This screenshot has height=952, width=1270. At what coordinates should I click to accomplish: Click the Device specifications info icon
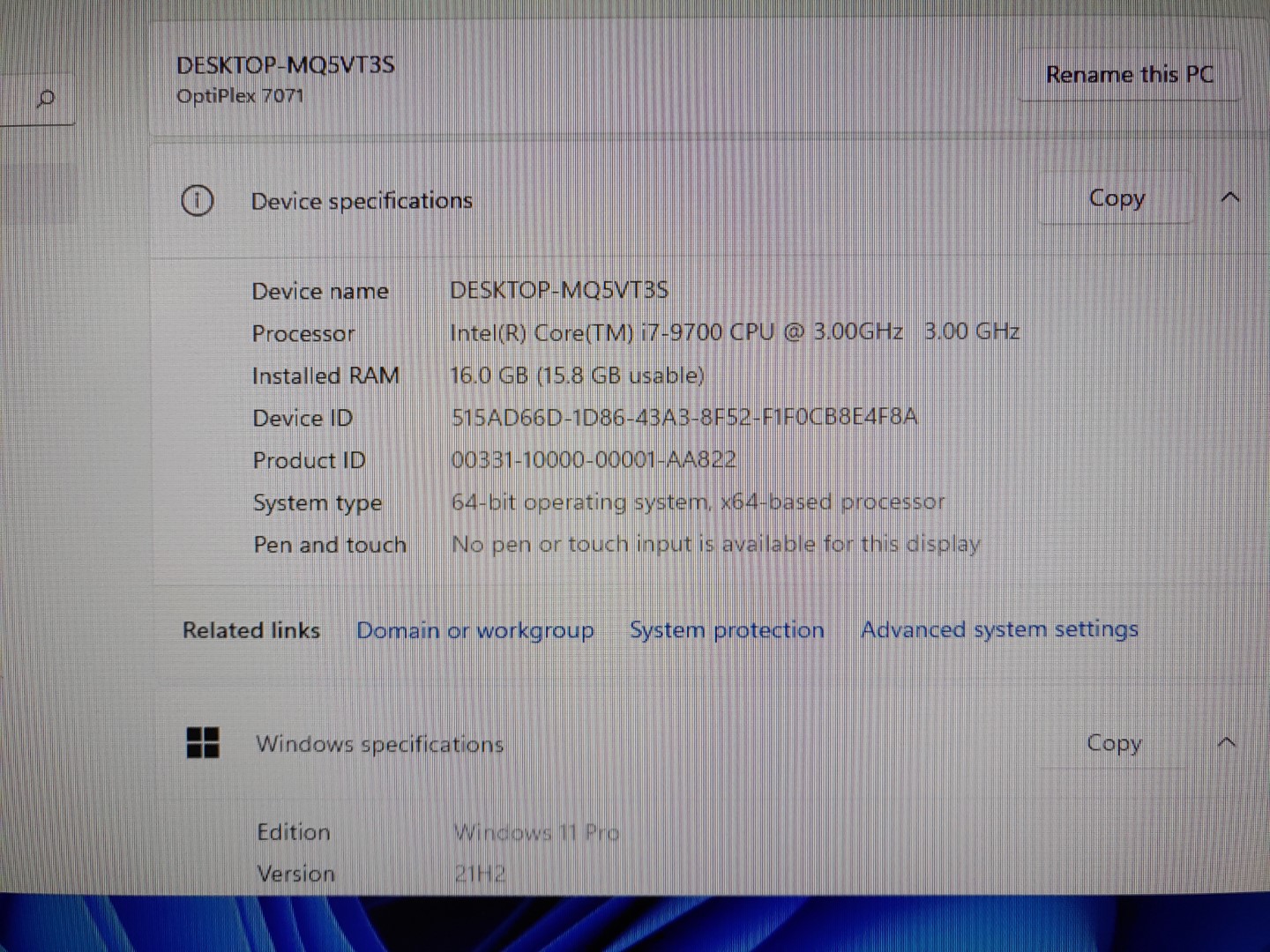pyautogui.click(x=197, y=201)
